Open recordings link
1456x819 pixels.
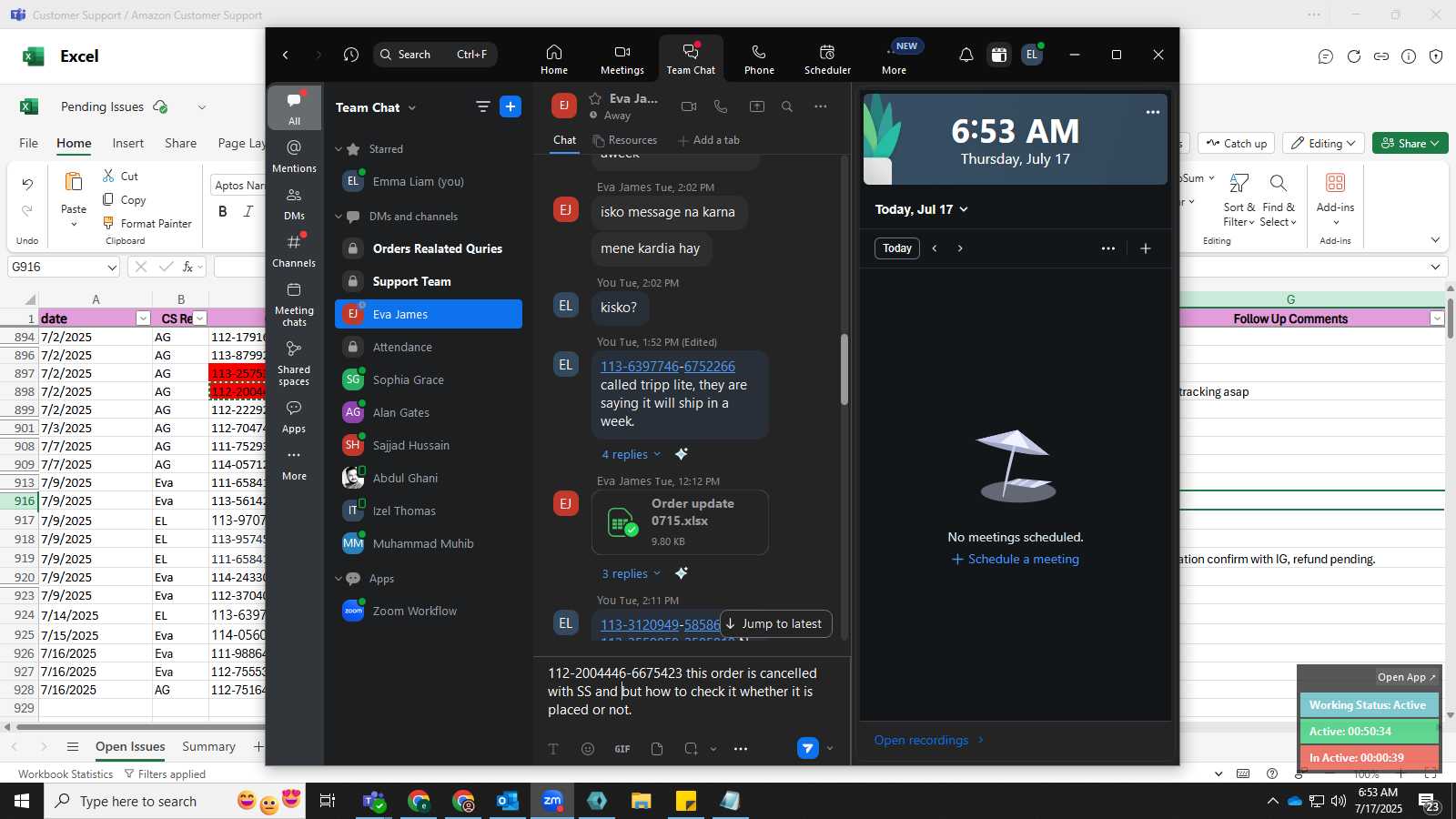[x=928, y=740]
